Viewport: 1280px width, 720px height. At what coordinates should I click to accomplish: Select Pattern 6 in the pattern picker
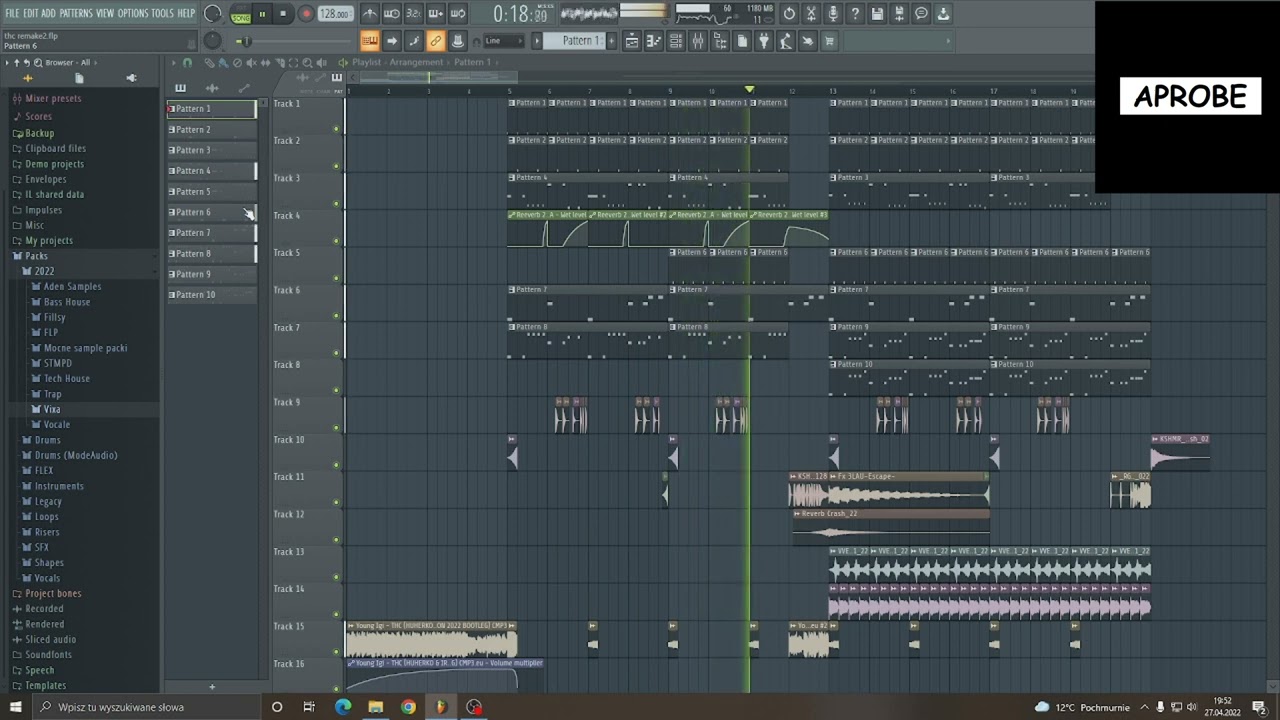[x=211, y=212]
